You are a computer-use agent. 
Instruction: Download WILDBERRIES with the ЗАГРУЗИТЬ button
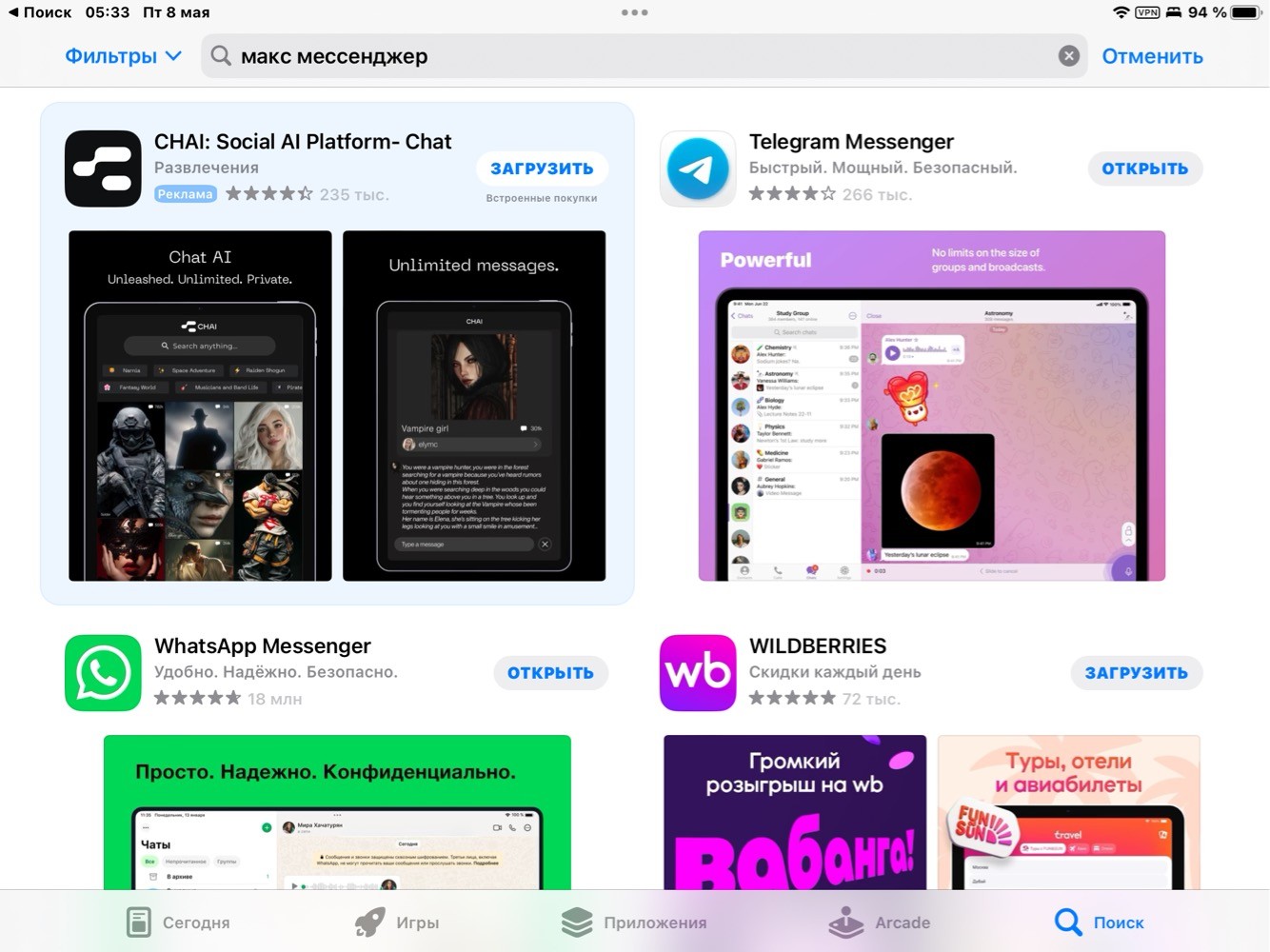coord(1137,673)
